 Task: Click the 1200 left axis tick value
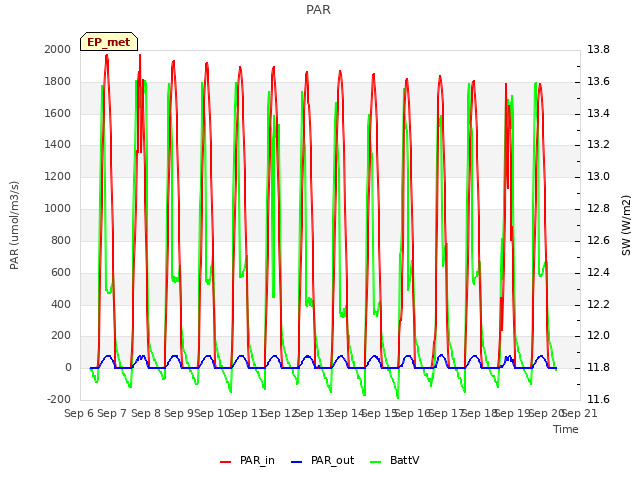pyautogui.click(x=58, y=177)
